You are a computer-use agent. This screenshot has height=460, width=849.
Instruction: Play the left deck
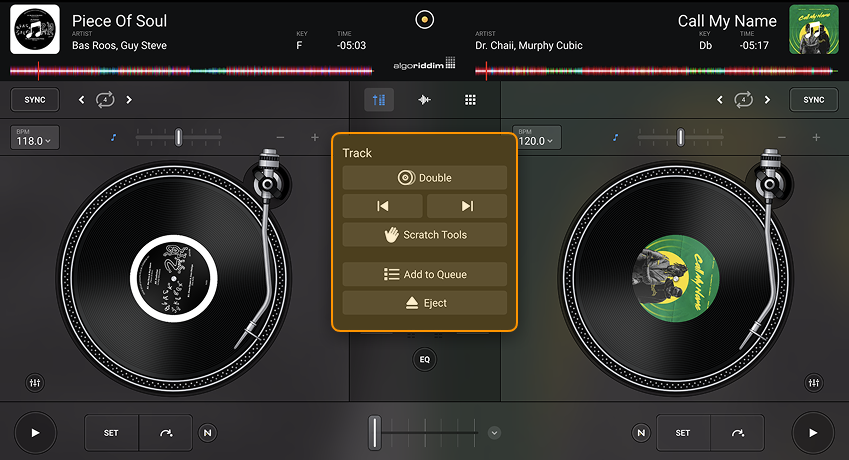[x=35, y=433]
